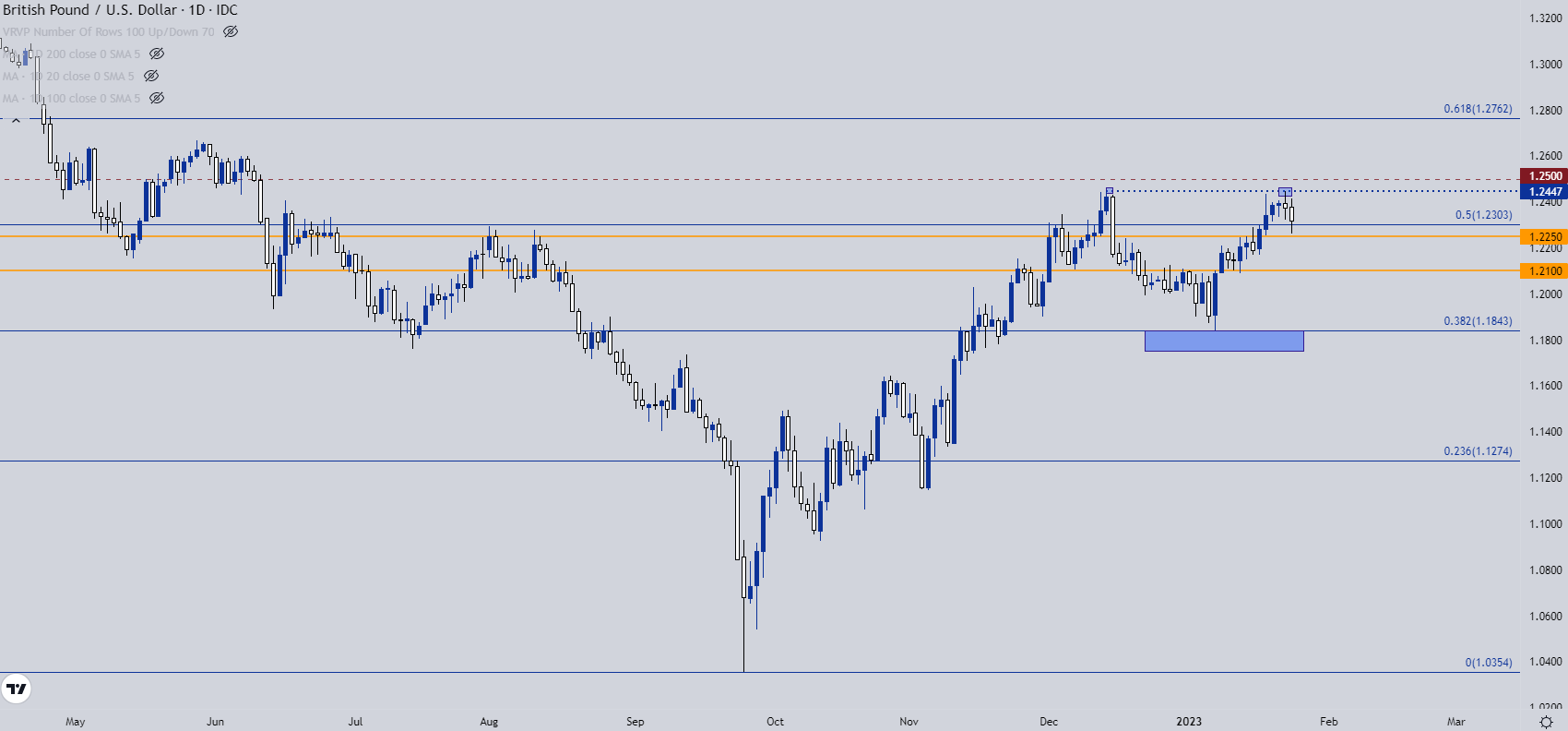This screenshot has width=1568, height=731.
Task: Collapse the indicator legend chevron
Action: (x=16, y=120)
